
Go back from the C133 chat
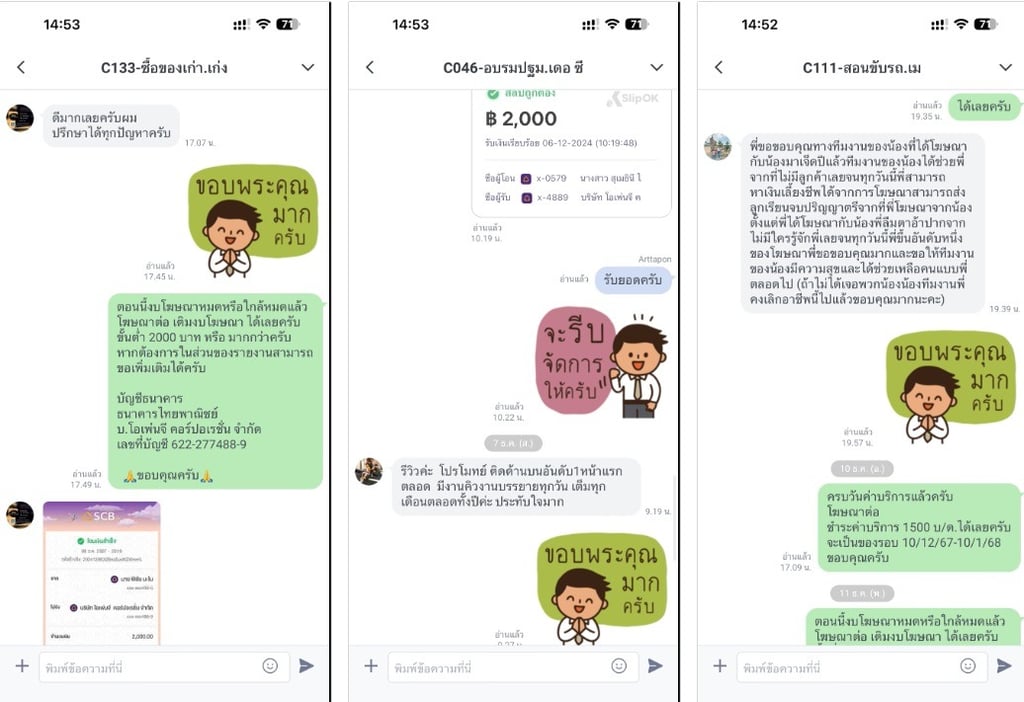pos(21,67)
